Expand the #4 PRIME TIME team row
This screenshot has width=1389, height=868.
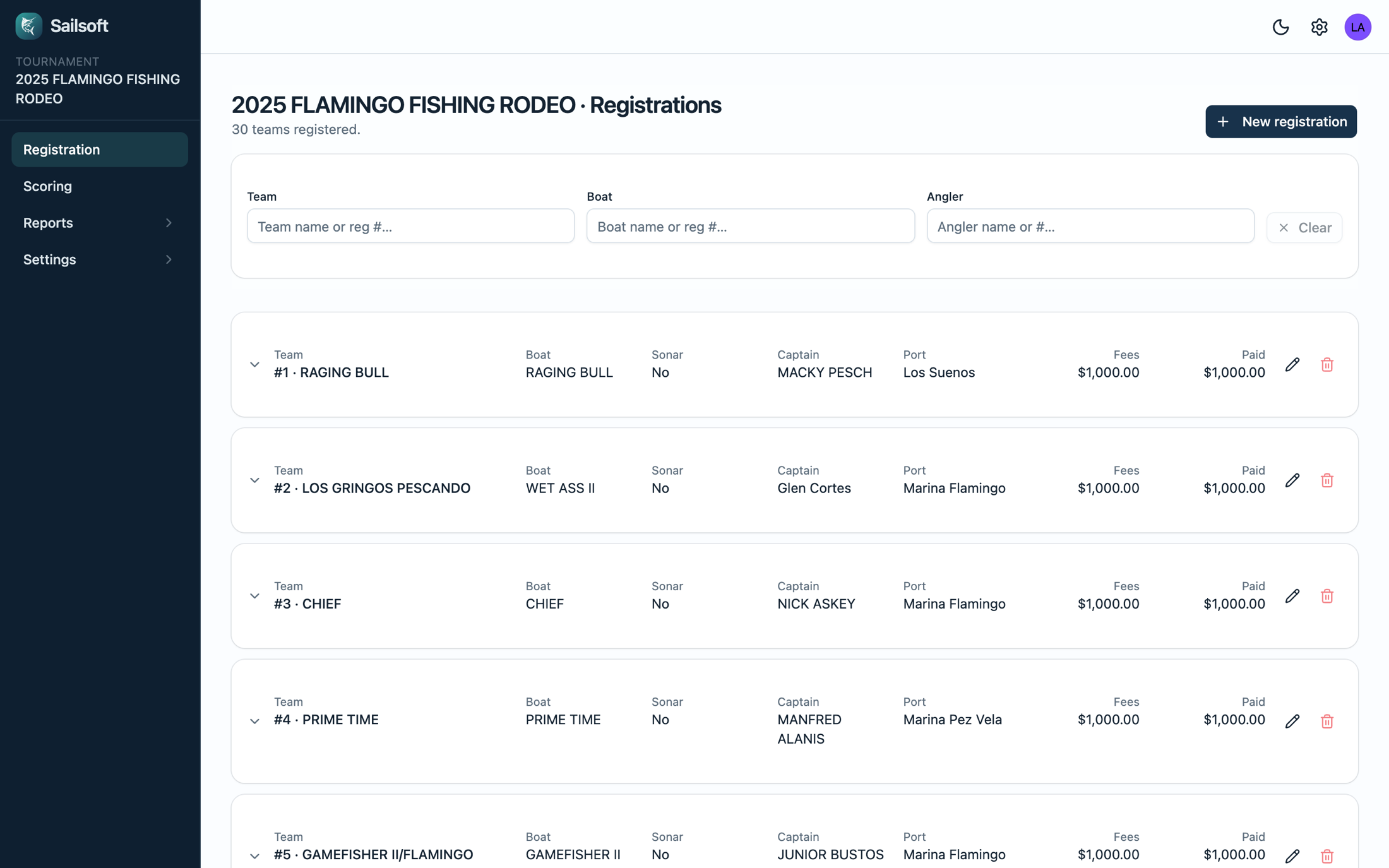click(254, 721)
